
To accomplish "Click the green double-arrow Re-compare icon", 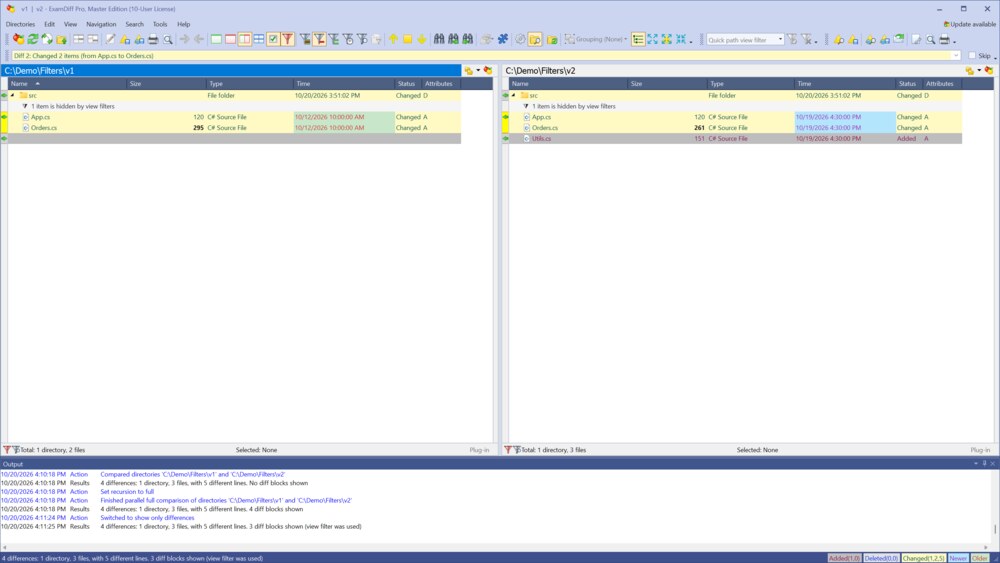I will pyautogui.click(x=33, y=40).
